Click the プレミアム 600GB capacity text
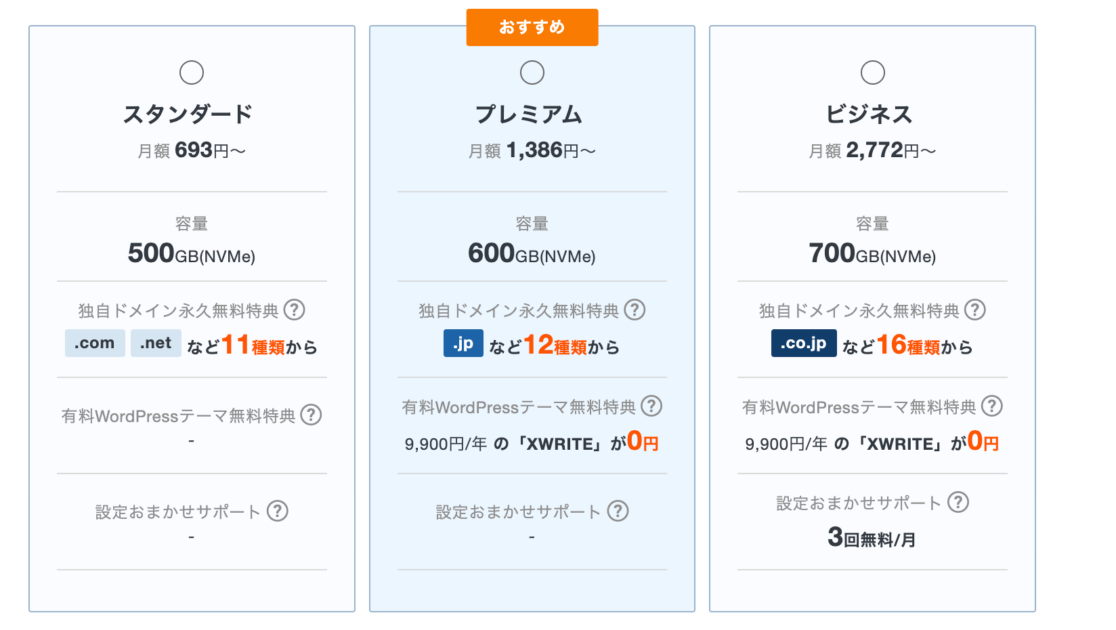1116x630 pixels. tap(532, 254)
